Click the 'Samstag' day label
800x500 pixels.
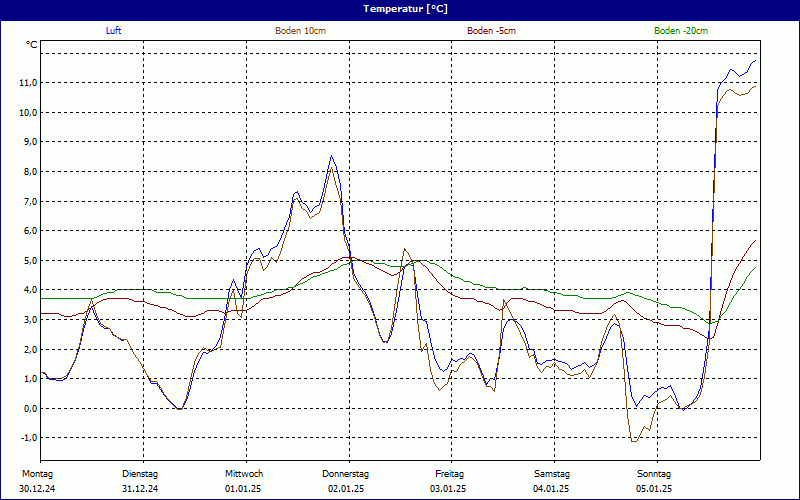click(552, 474)
